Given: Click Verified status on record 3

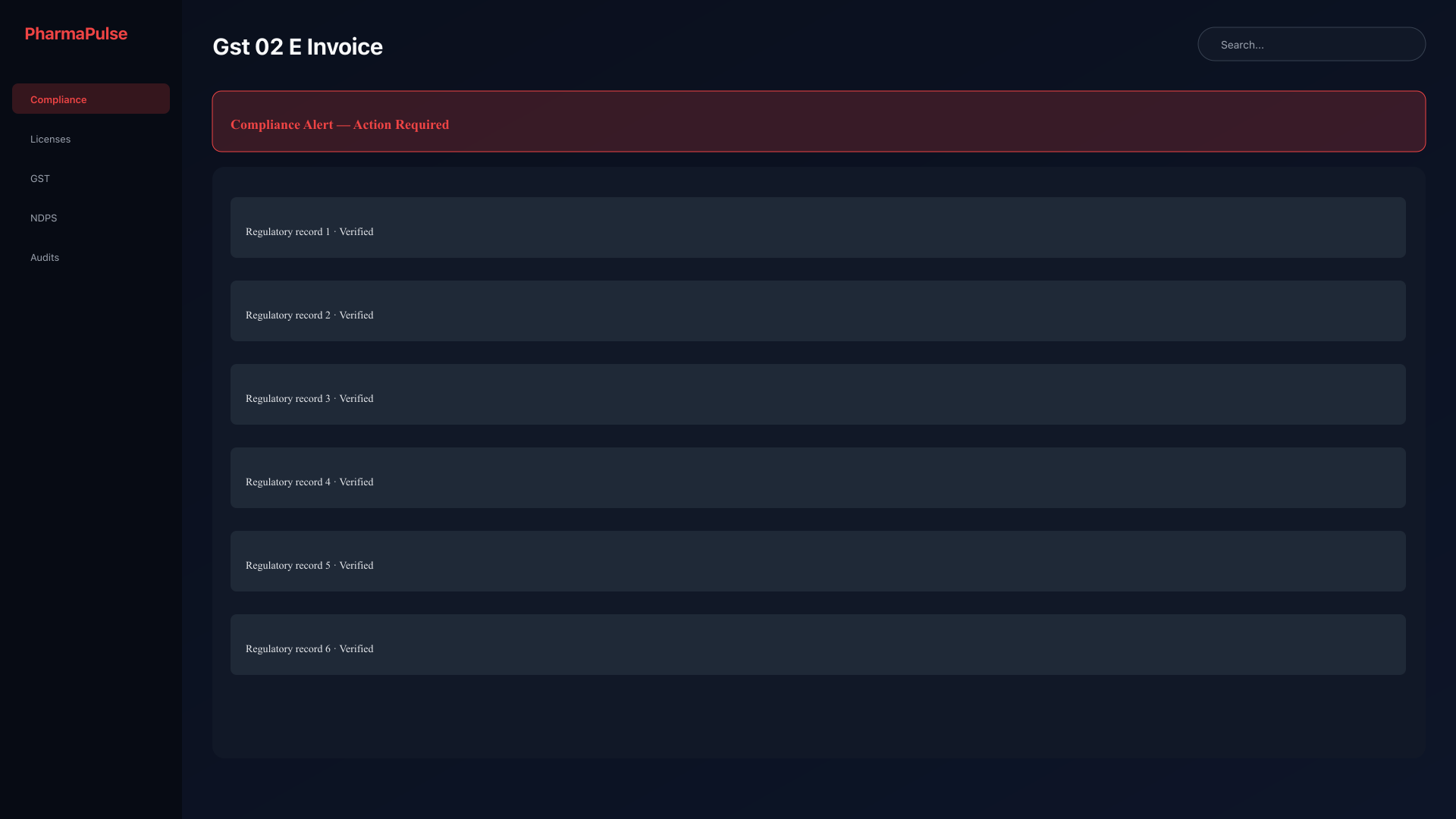Looking at the screenshot, I should [x=356, y=398].
